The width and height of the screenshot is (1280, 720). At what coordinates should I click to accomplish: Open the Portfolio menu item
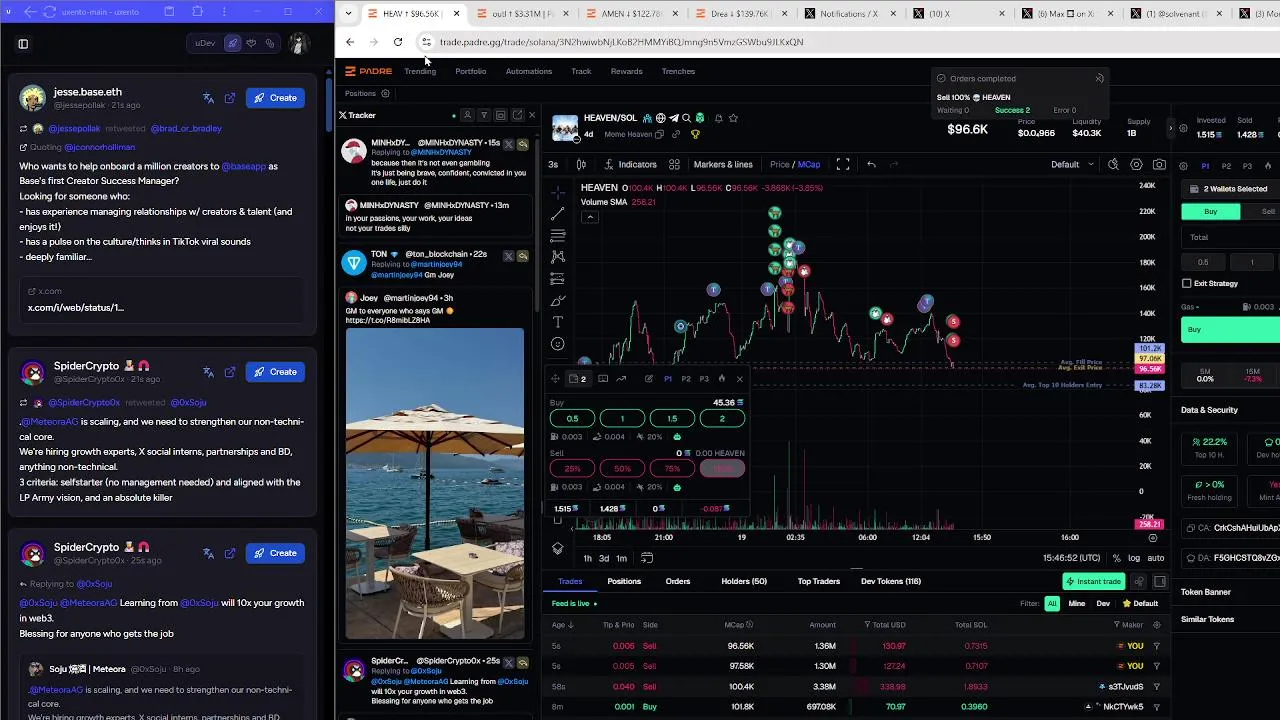pyautogui.click(x=470, y=71)
